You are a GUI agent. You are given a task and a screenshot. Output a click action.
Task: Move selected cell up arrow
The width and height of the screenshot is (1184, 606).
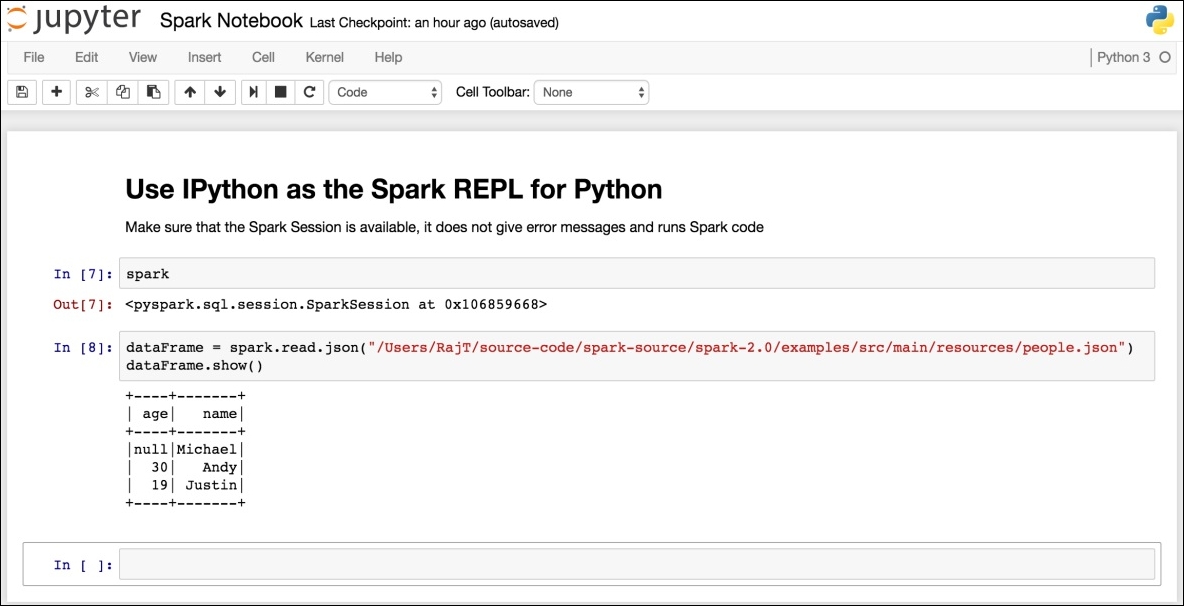click(x=190, y=92)
